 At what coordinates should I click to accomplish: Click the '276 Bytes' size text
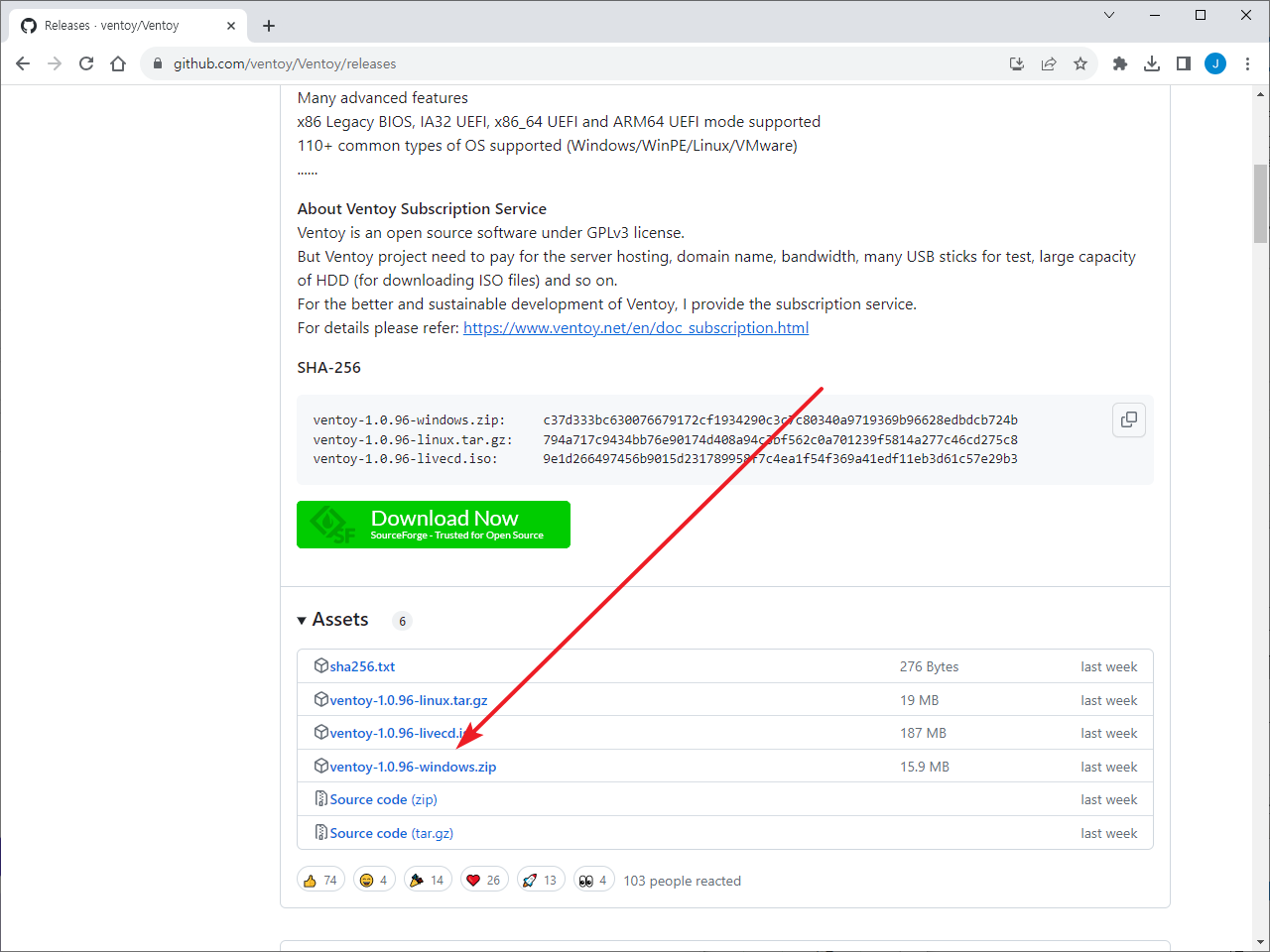pyautogui.click(x=930, y=666)
